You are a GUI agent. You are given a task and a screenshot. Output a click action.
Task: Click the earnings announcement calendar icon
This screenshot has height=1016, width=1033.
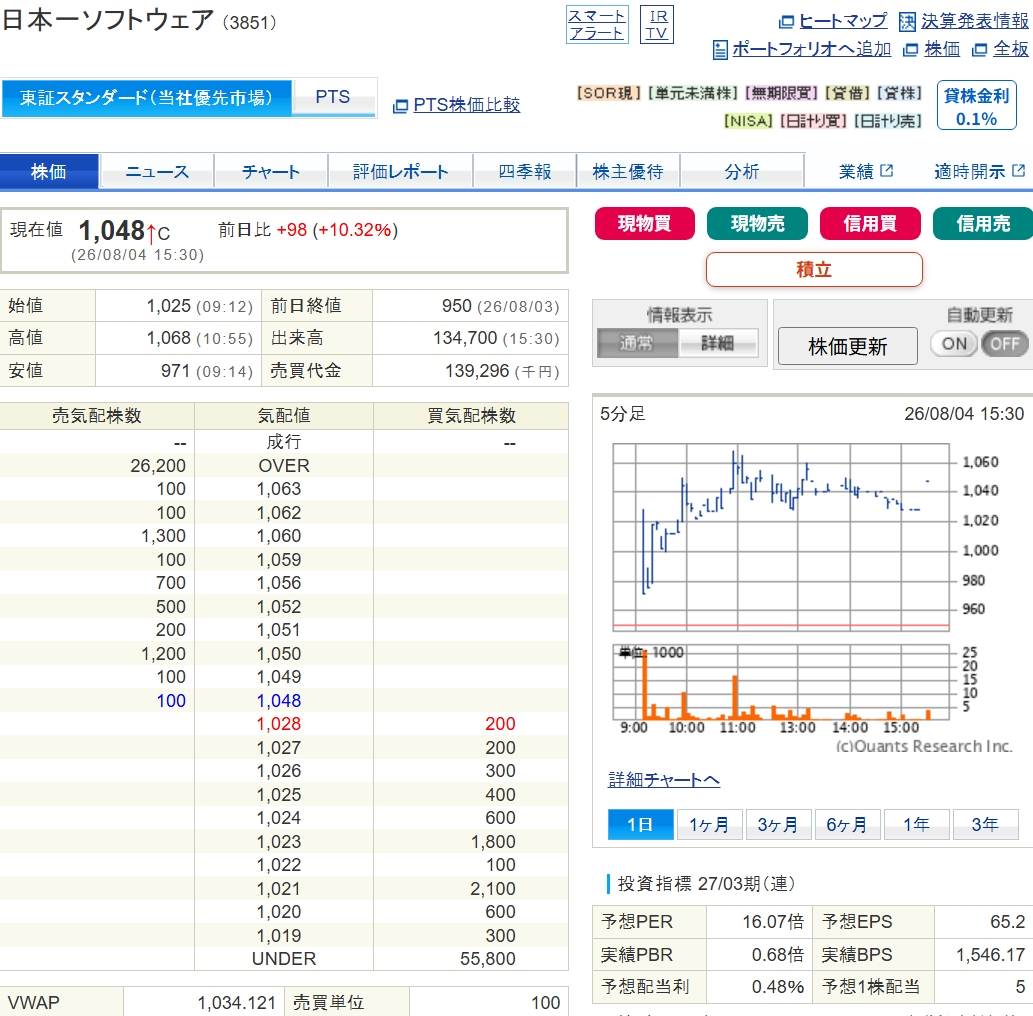tap(907, 22)
